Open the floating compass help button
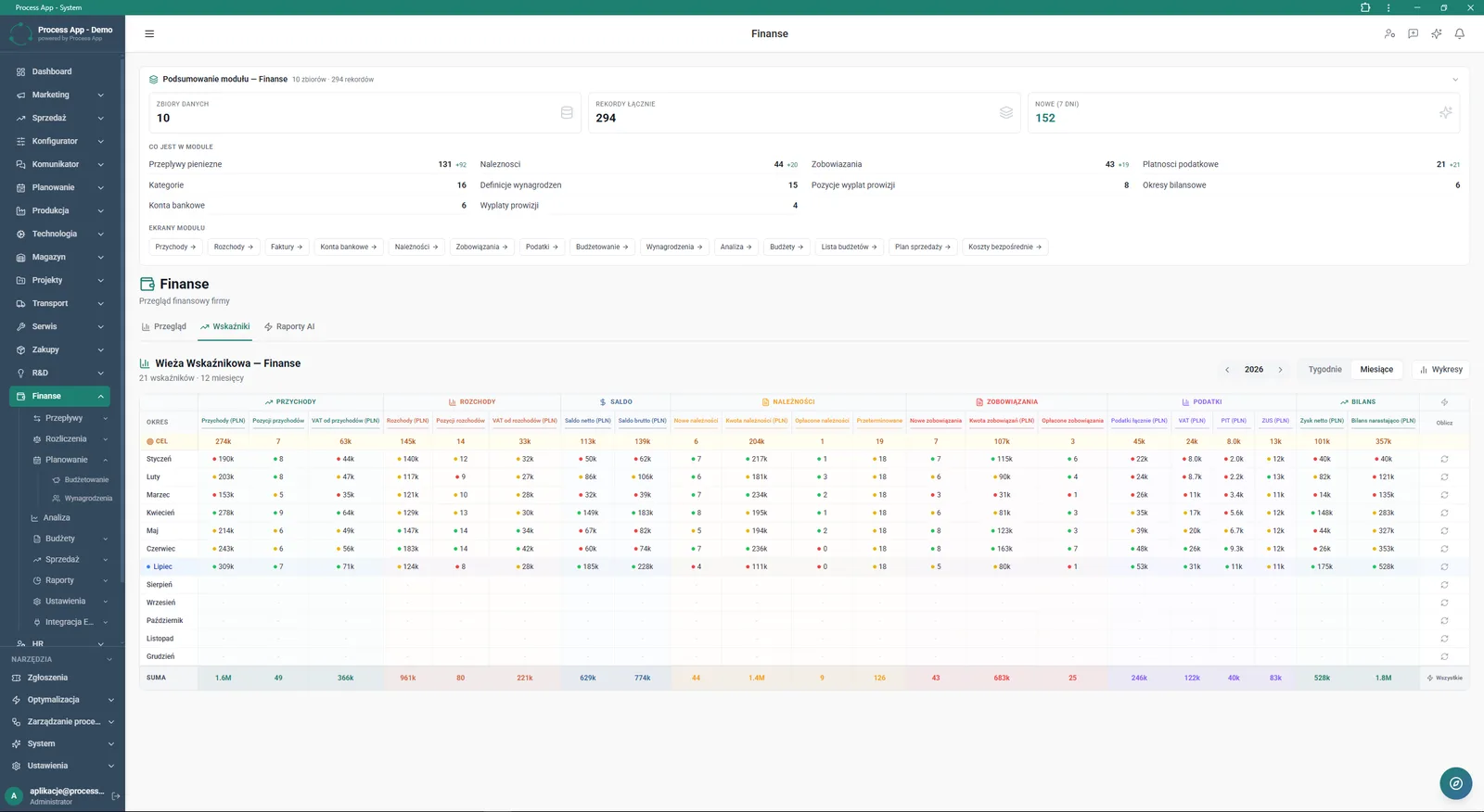Viewport: 1484px width, 812px height. pyautogui.click(x=1456, y=783)
